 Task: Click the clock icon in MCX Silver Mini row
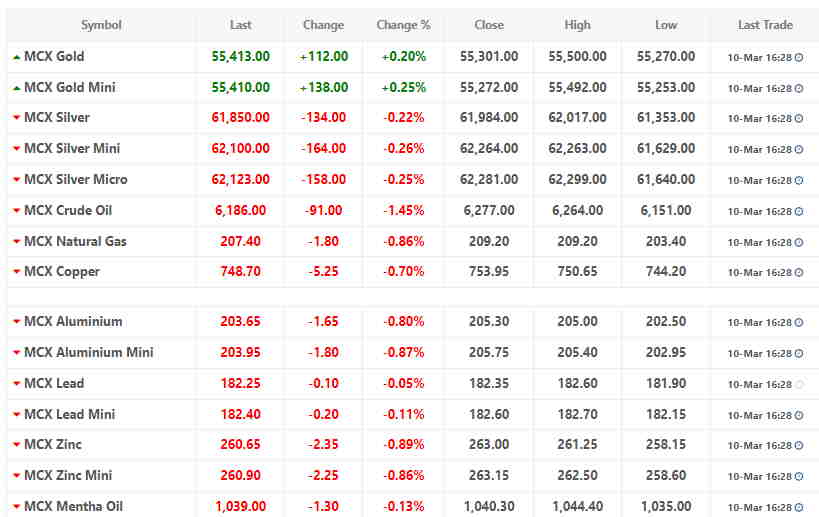(x=799, y=149)
